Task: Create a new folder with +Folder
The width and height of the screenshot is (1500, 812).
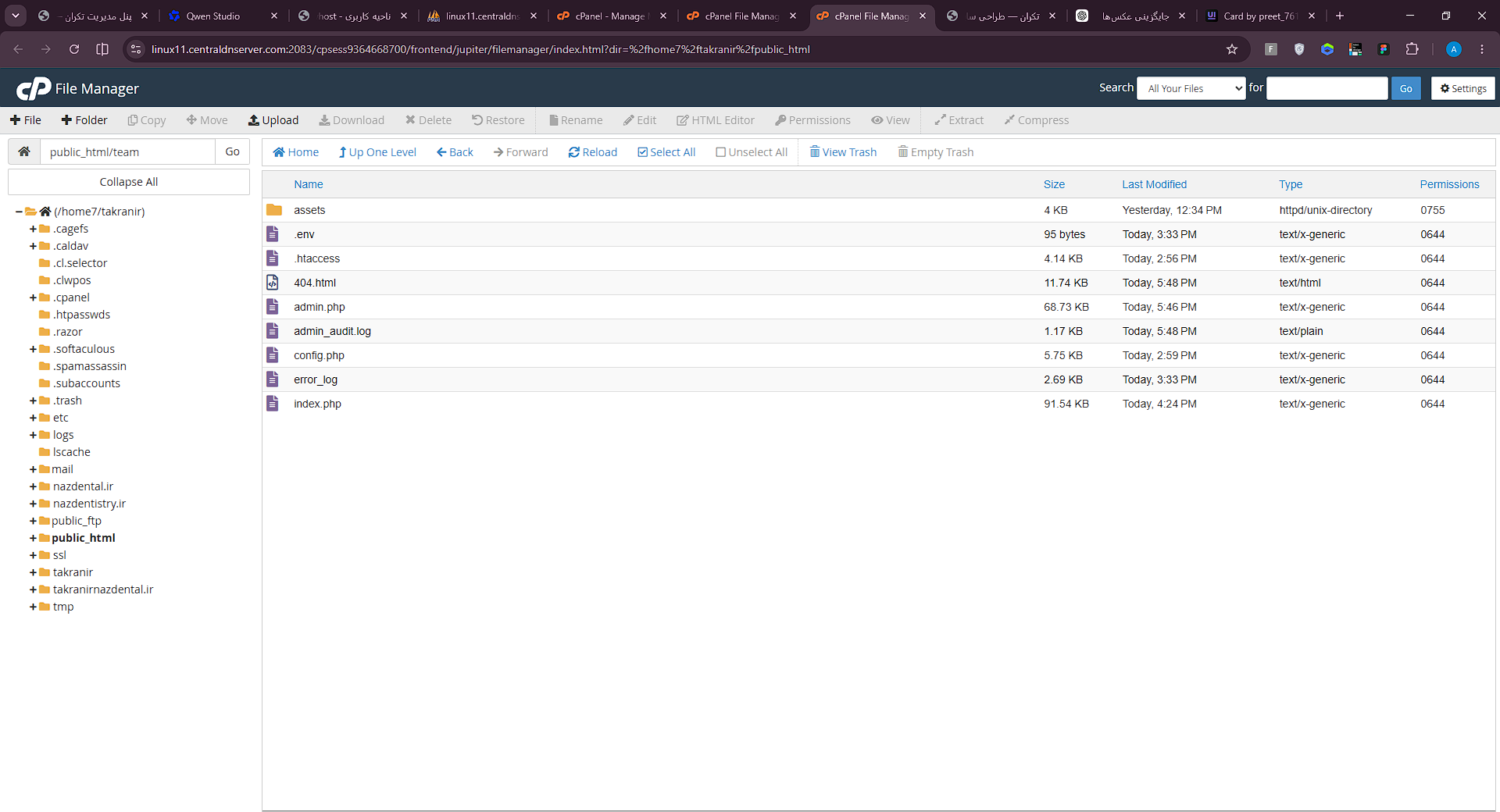Action: coord(84,120)
